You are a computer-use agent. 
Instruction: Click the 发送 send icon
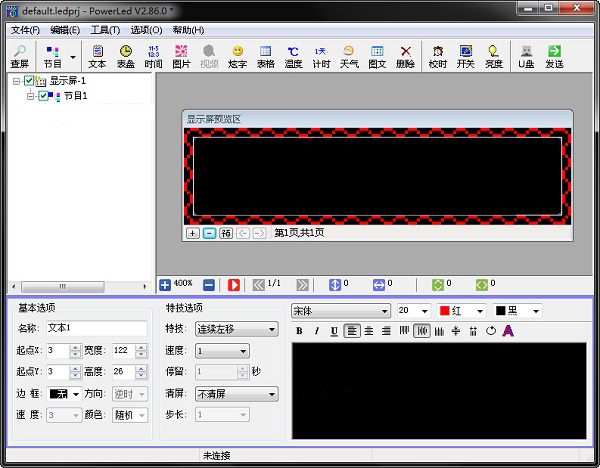(x=554, y=57)
